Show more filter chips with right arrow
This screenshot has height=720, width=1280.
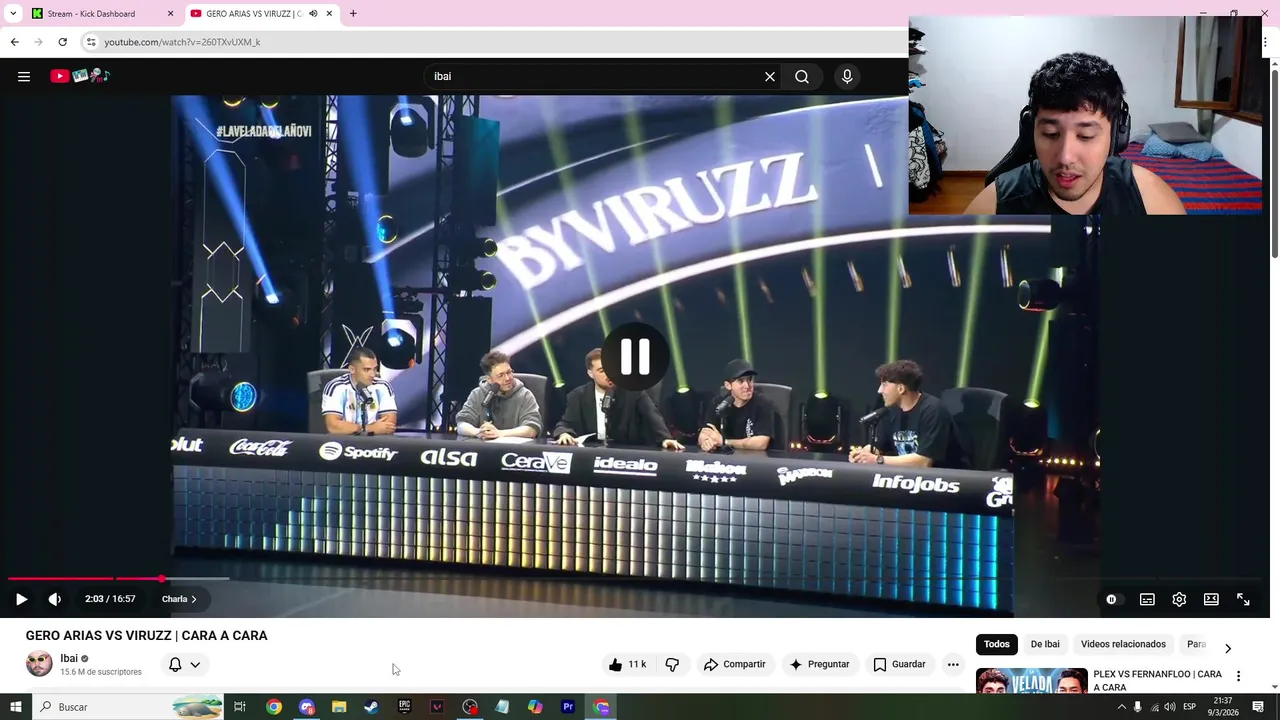tap(1228, 647)
